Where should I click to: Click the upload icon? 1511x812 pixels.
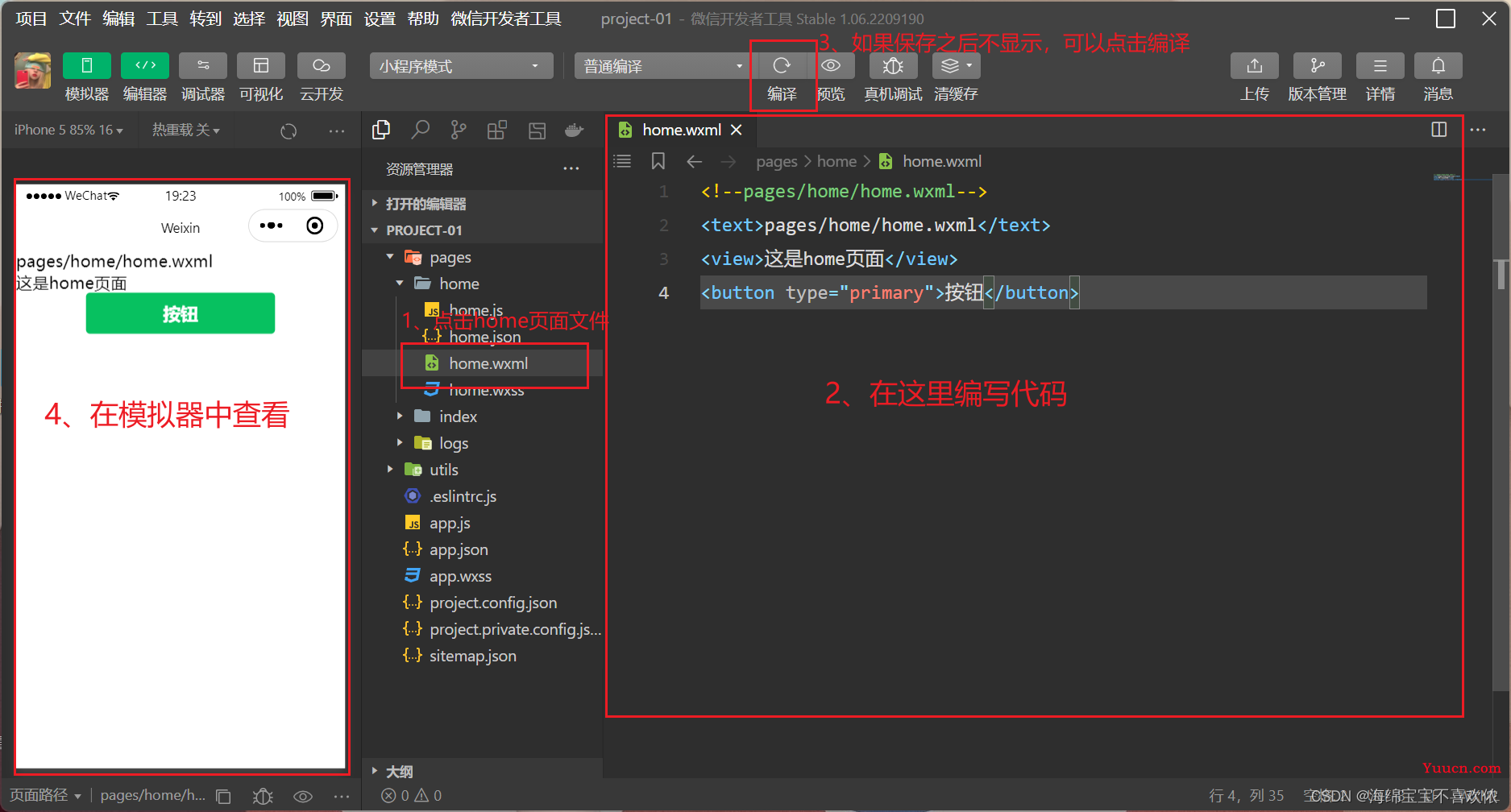(1255, 65)
